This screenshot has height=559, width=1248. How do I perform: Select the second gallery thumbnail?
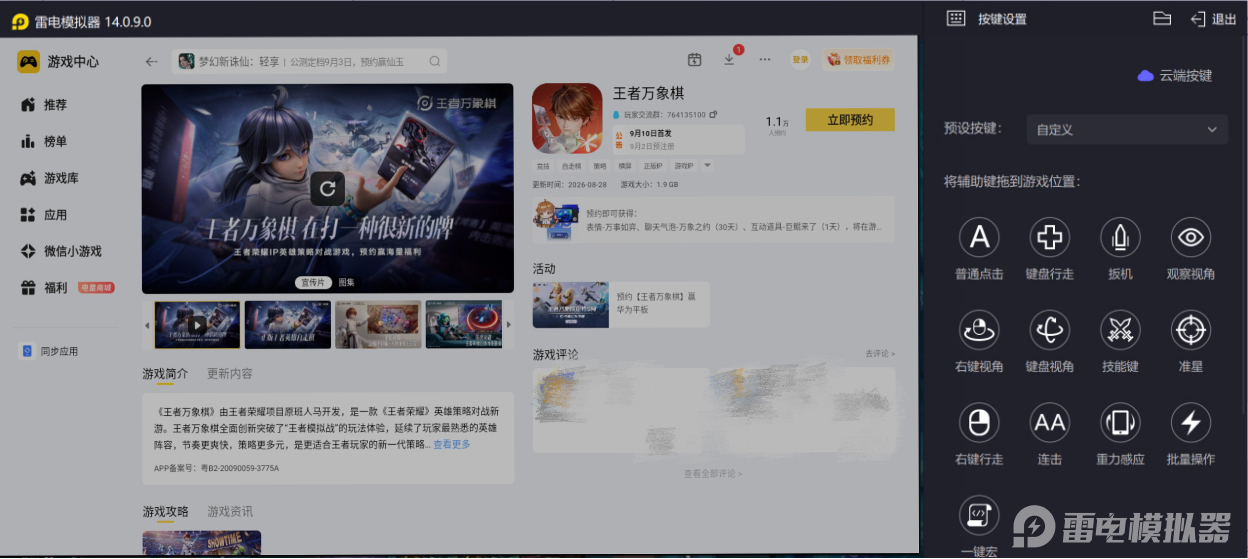coord(287,324)
